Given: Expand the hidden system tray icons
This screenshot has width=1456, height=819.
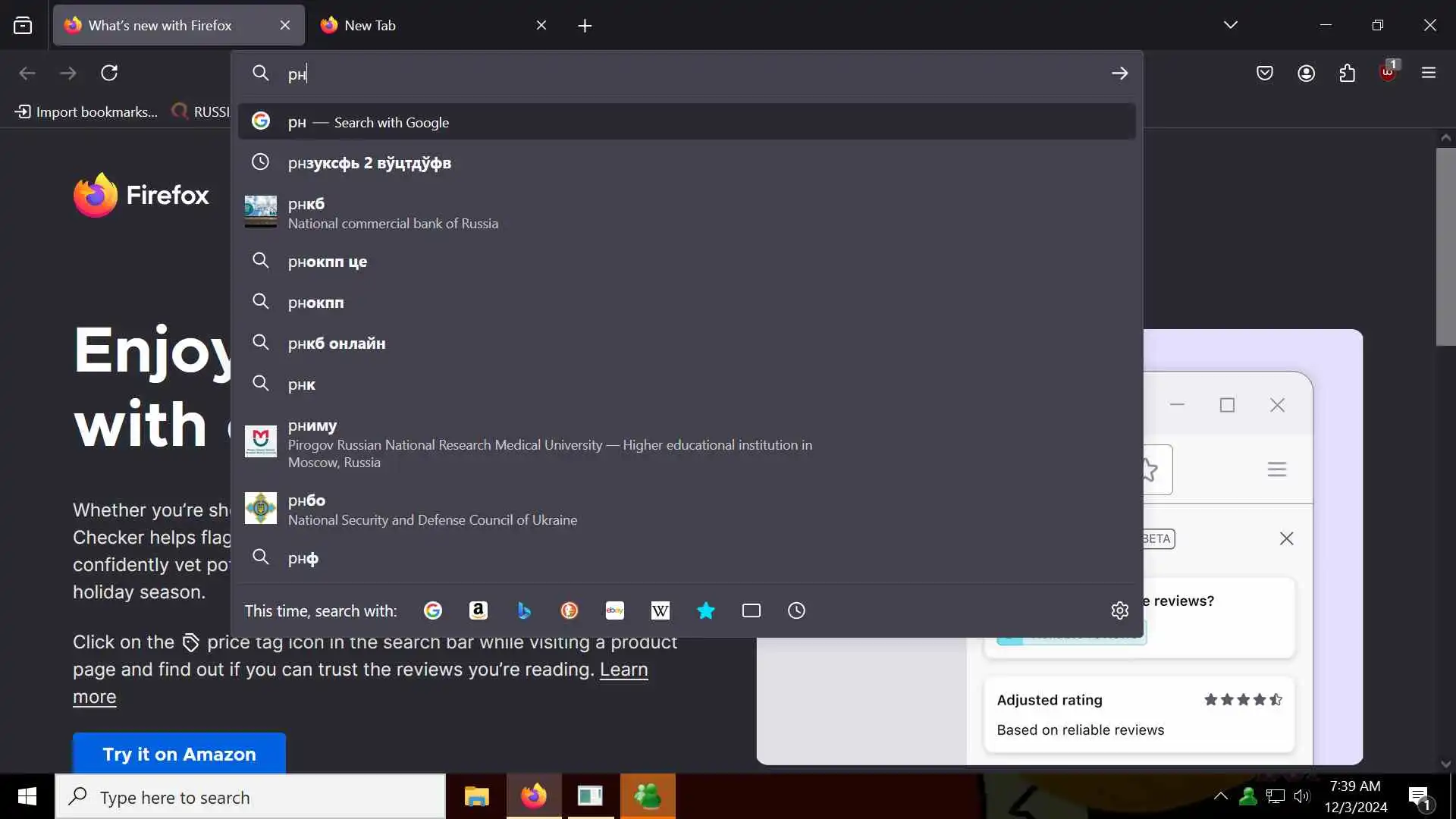Looking at the screenshot, I should pyautogui.click(x=1220, y=796).
